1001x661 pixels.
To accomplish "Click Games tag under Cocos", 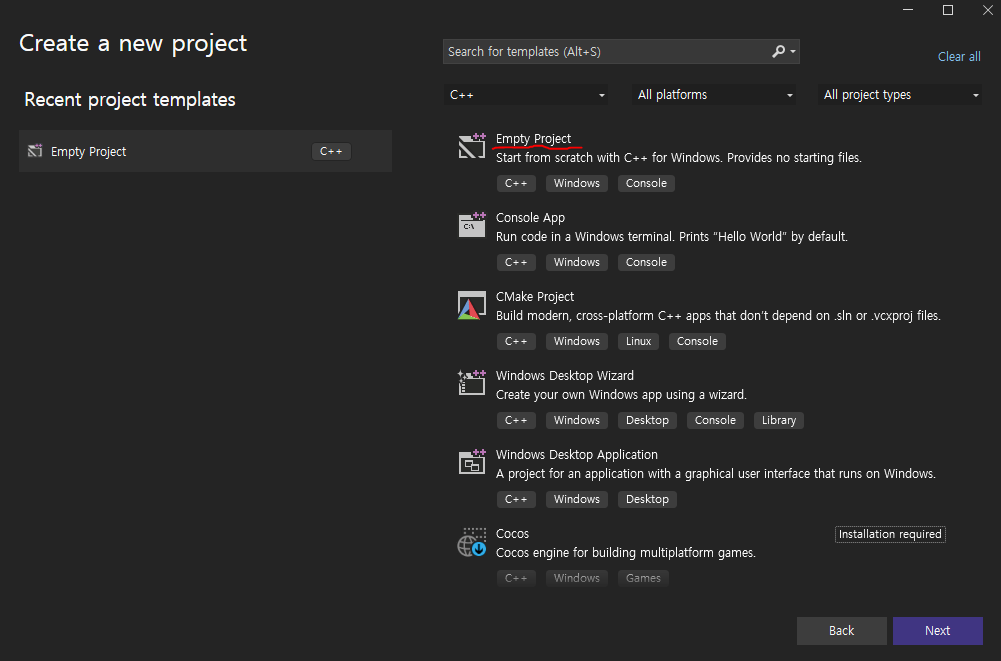I will tap(643, 578).
